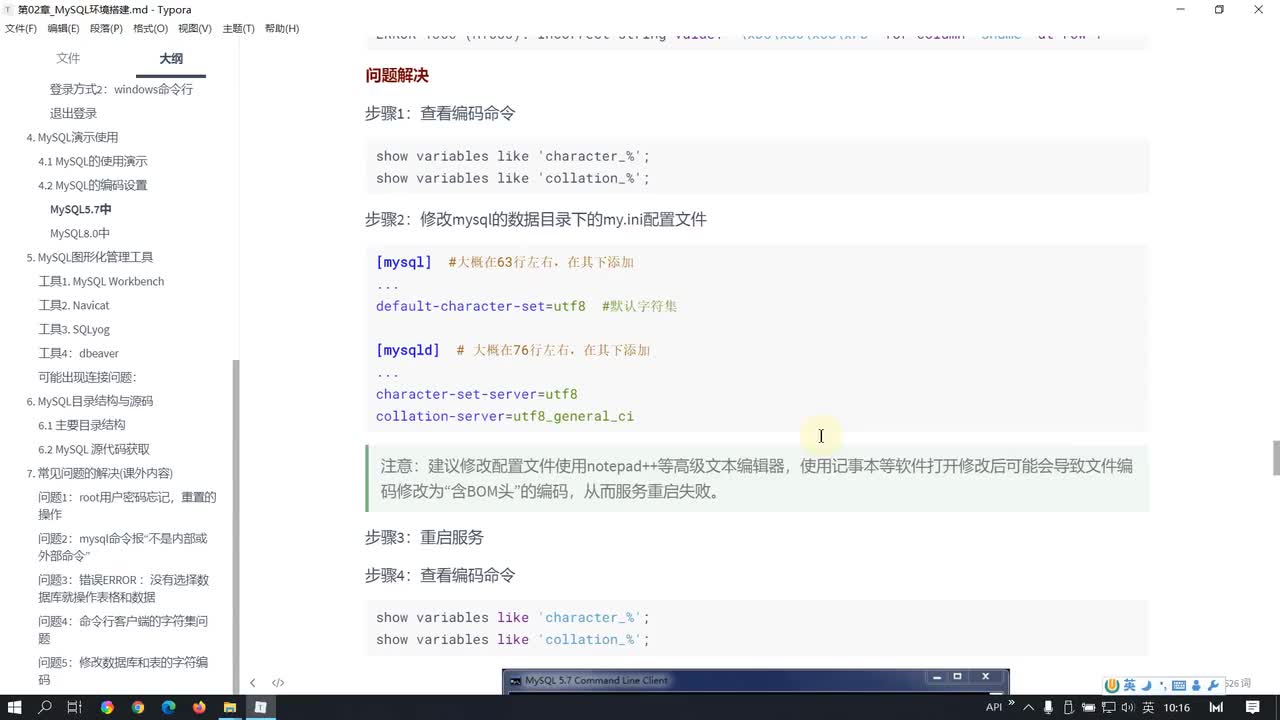Jump to outline item 退出登录
The width and height of the screenshot is (1280, 720).
73,113
